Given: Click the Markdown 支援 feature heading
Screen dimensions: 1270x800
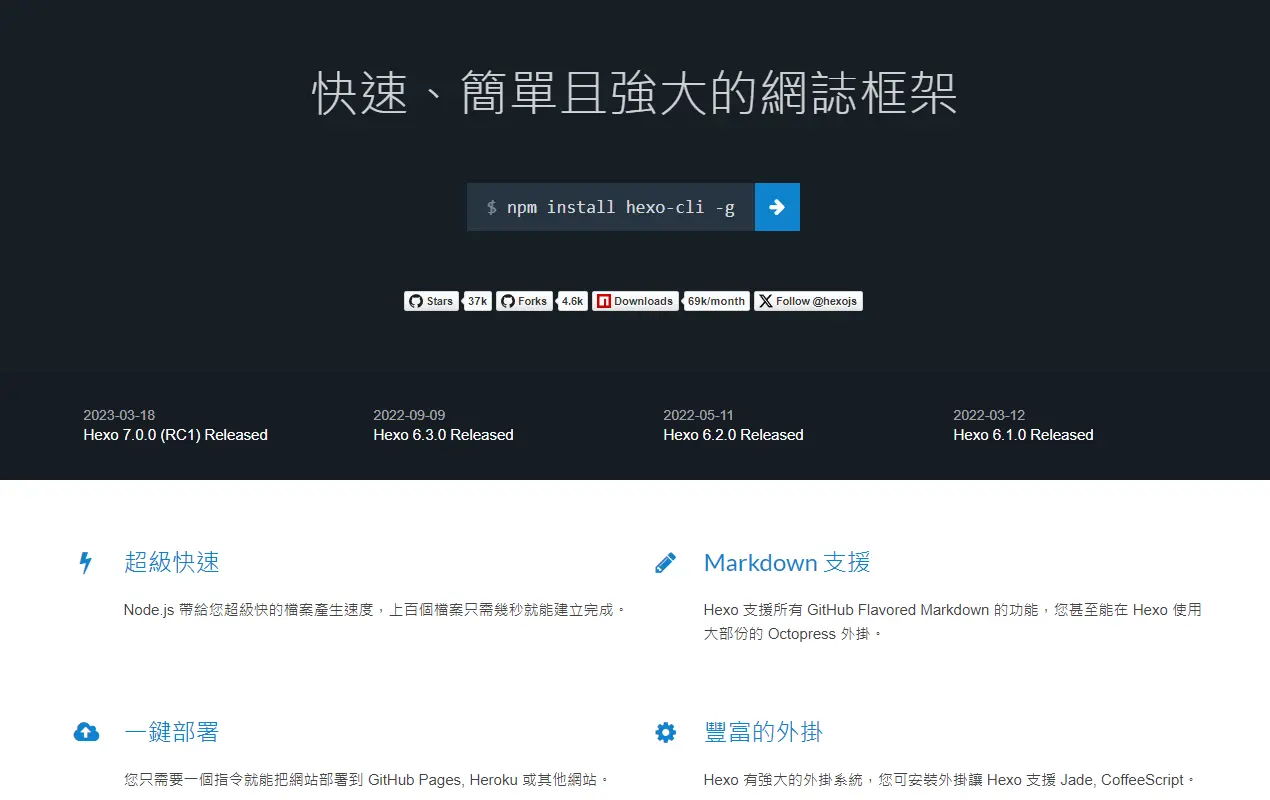Looking at the screenshot, I should 787,563.
